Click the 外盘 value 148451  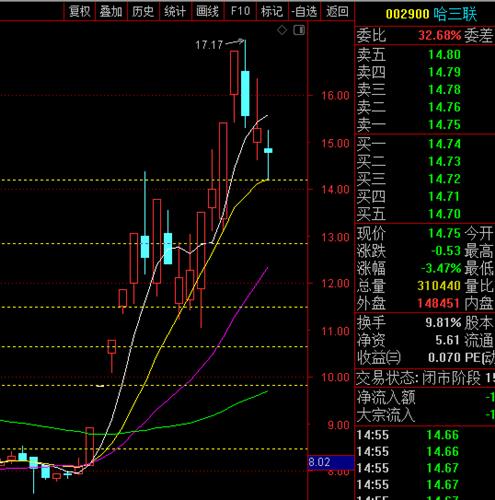click(438, 303)
